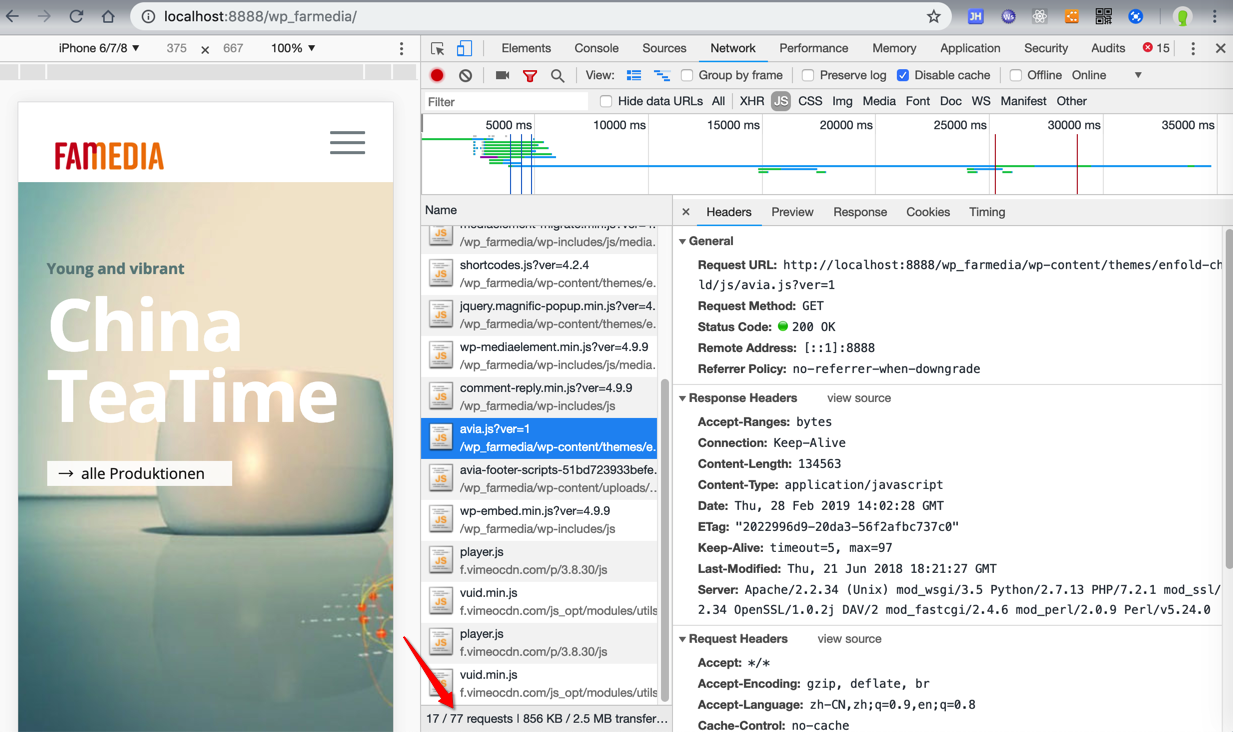Show overview waterfall view icon
Screen dimensions: 1233x733
(x=661, y=76)
